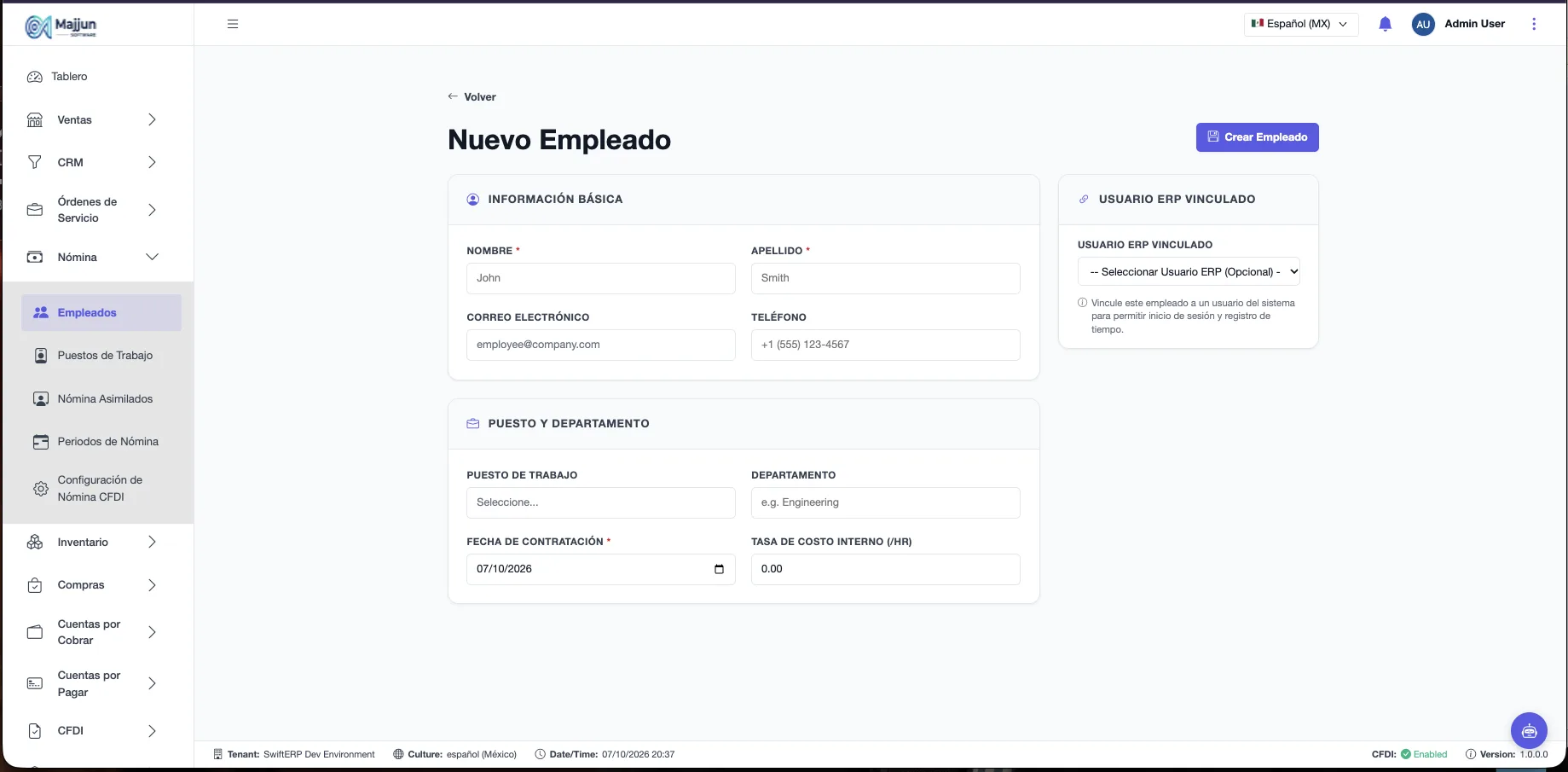Click the CFDI Enabled status indicator

point(1409,754)
